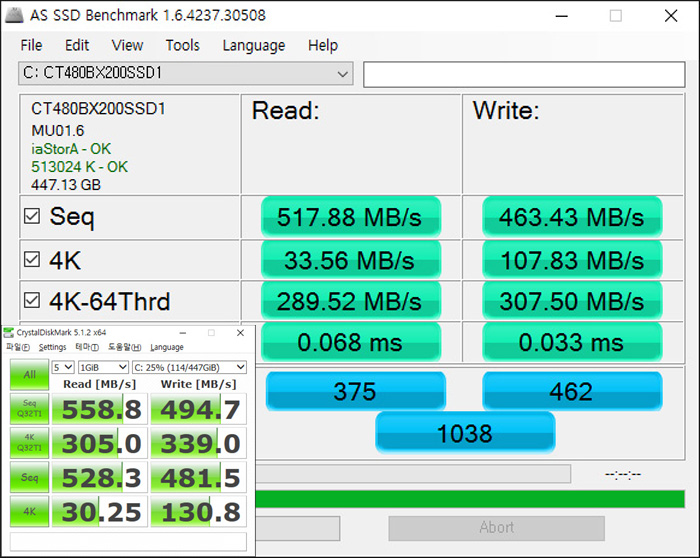Open CrystalDiskMark Language menu
The height and width of the screenshot is (558, 700).
(x=167, y=347)
